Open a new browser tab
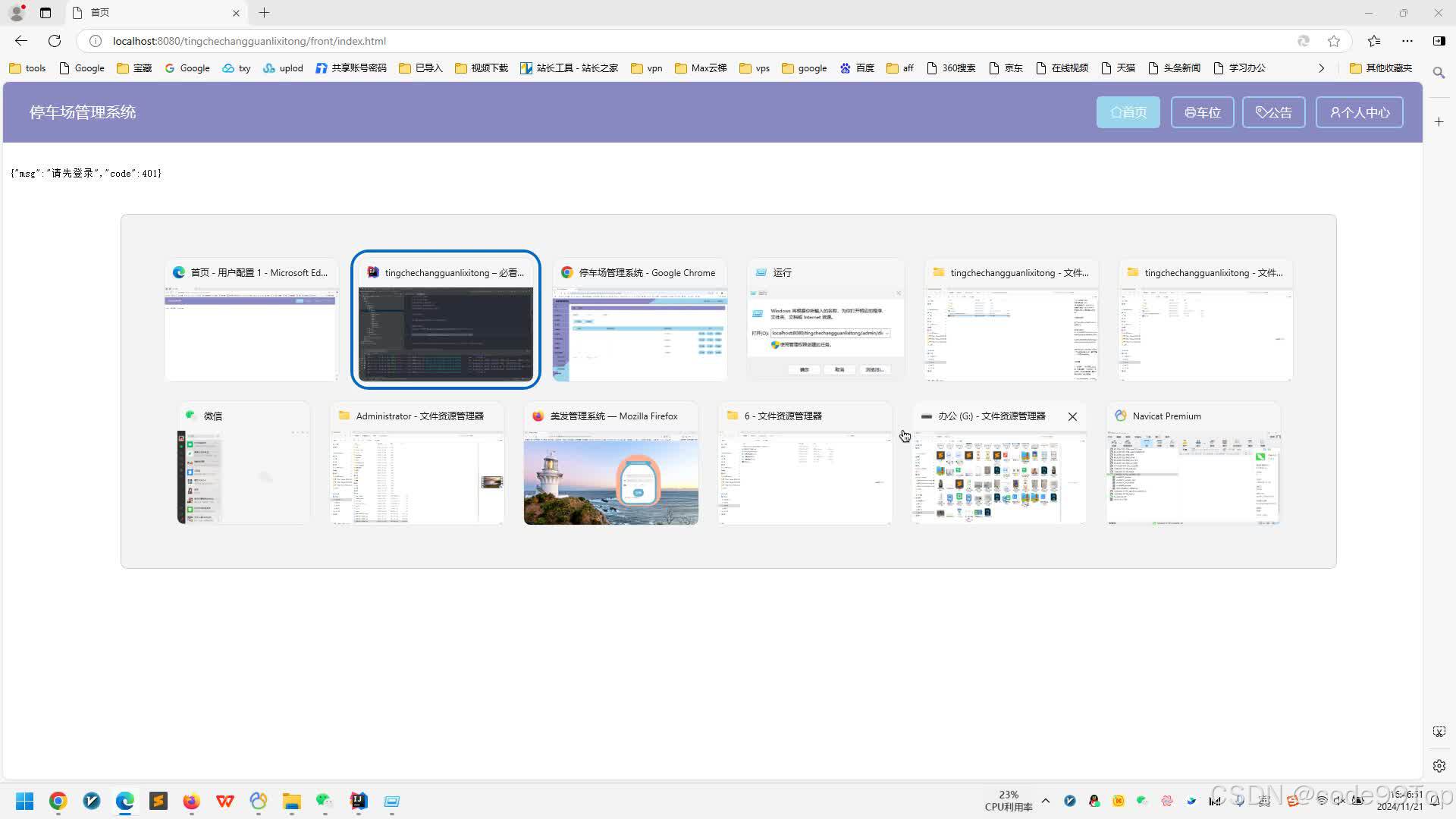The width and height of the screenshot is (1456, 819). (x=264, y=13)
